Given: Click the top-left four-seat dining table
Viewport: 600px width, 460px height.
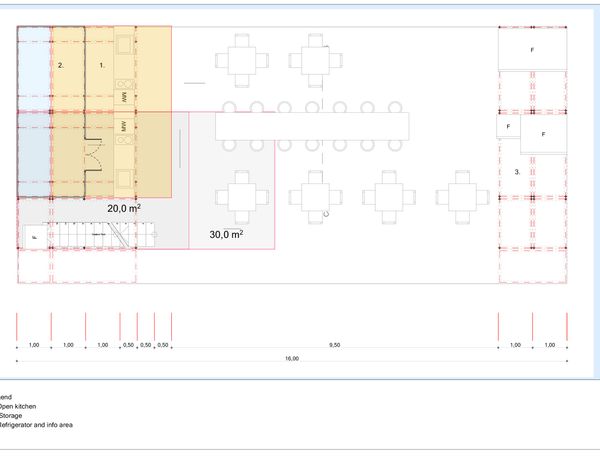Looking at the screenshot, I should (242, 60).
